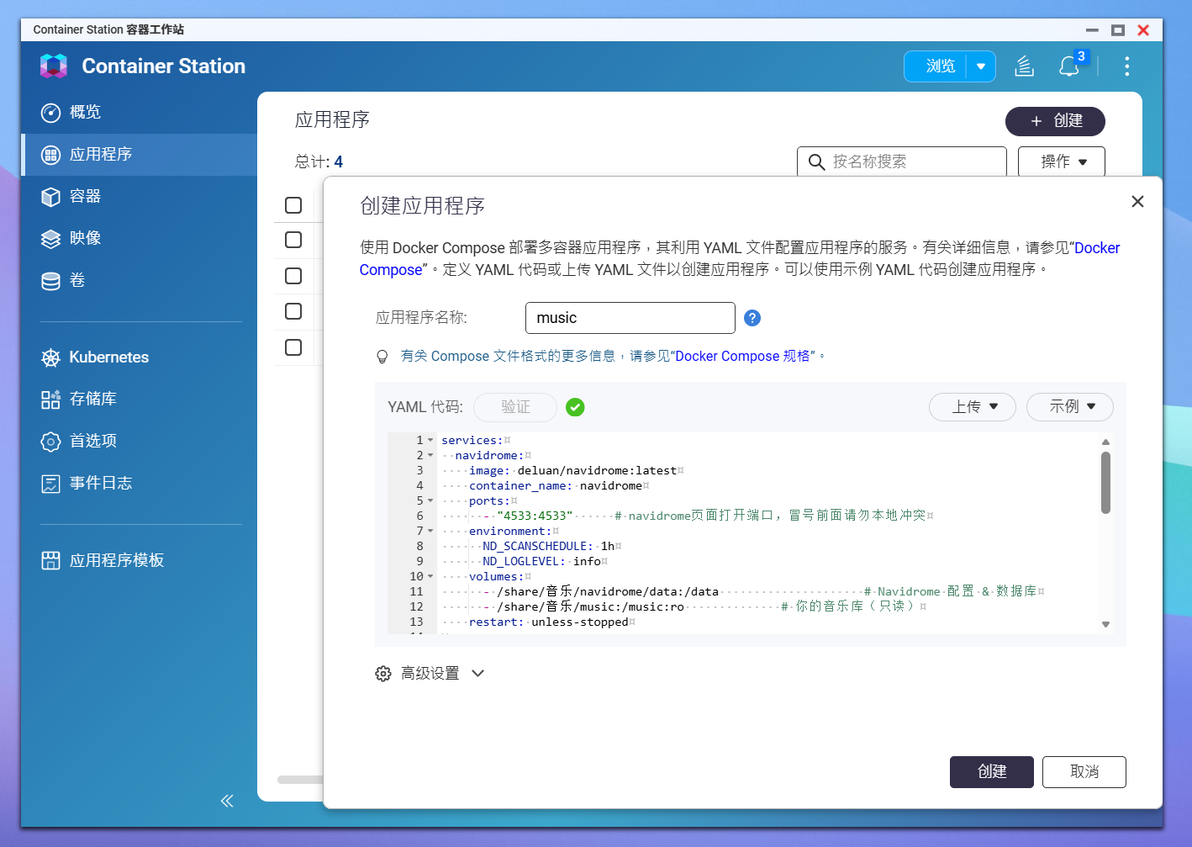Click the blue help question mark icon
This screenshot has width=1192, height=847.
point(752,318)
